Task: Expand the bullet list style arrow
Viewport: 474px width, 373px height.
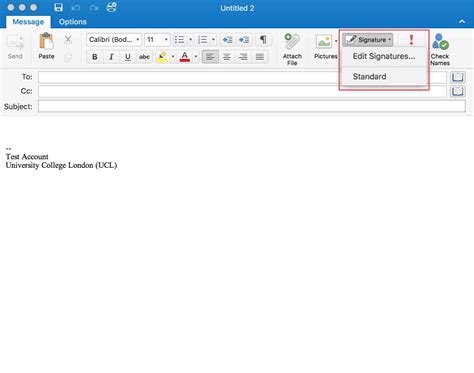Action: coord(191,40)
